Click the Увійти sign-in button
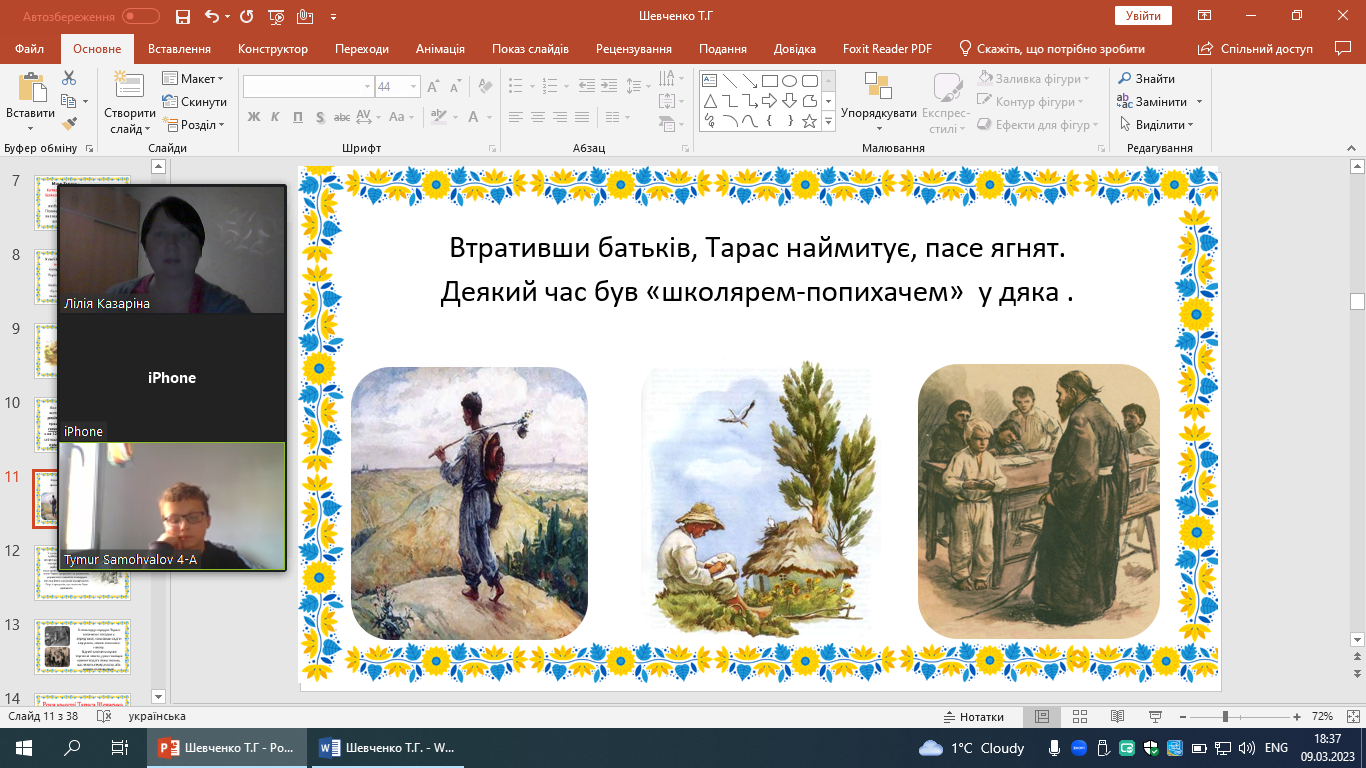1366x768 pixels. [1143, 16]
